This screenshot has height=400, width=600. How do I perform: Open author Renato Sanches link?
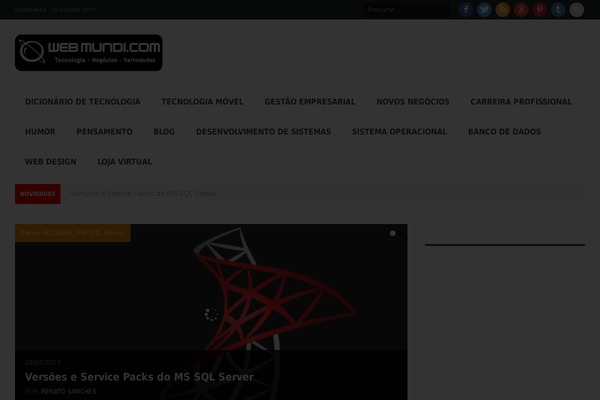click(x=69, y=392)
